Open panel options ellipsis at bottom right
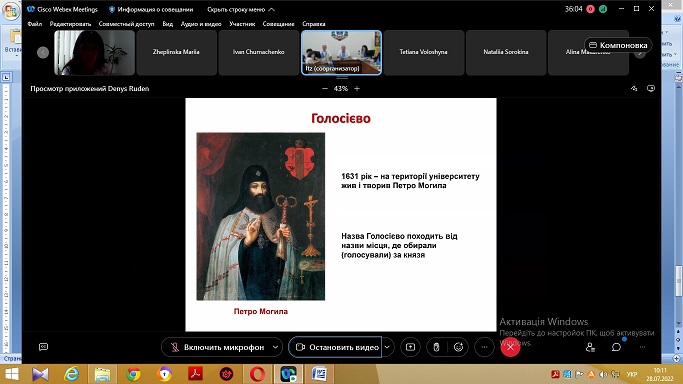Screen dimensions: 683x384 (x=642, y=347)
